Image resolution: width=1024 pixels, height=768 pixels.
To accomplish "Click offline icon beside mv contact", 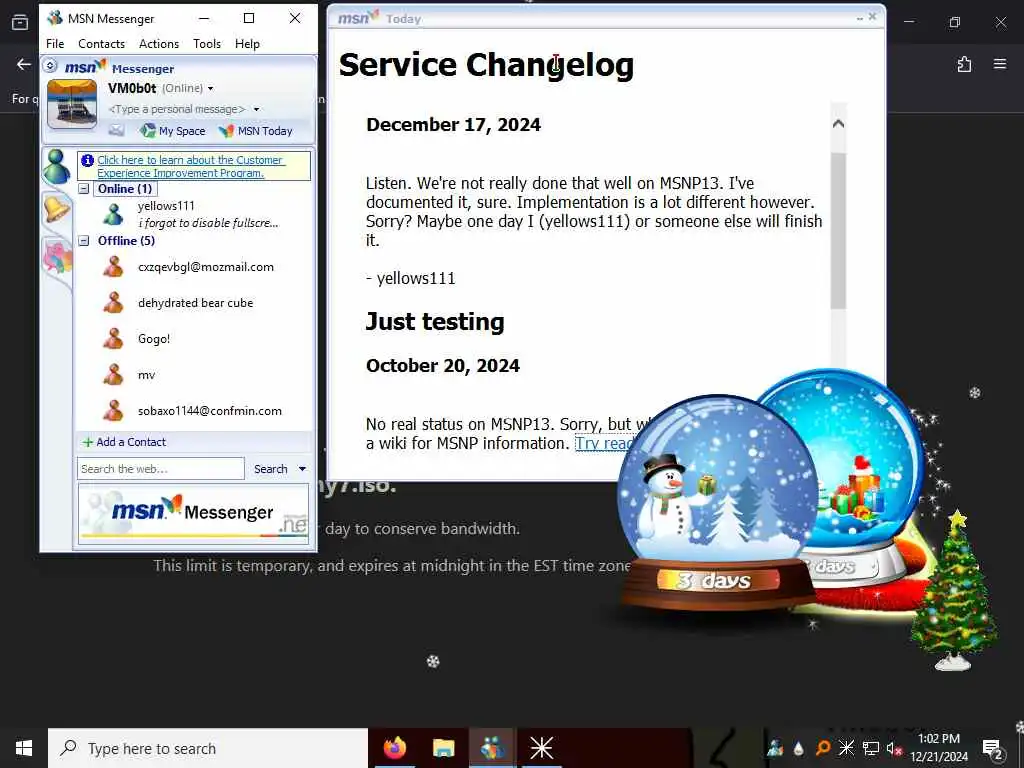I will tap(113, 374).
